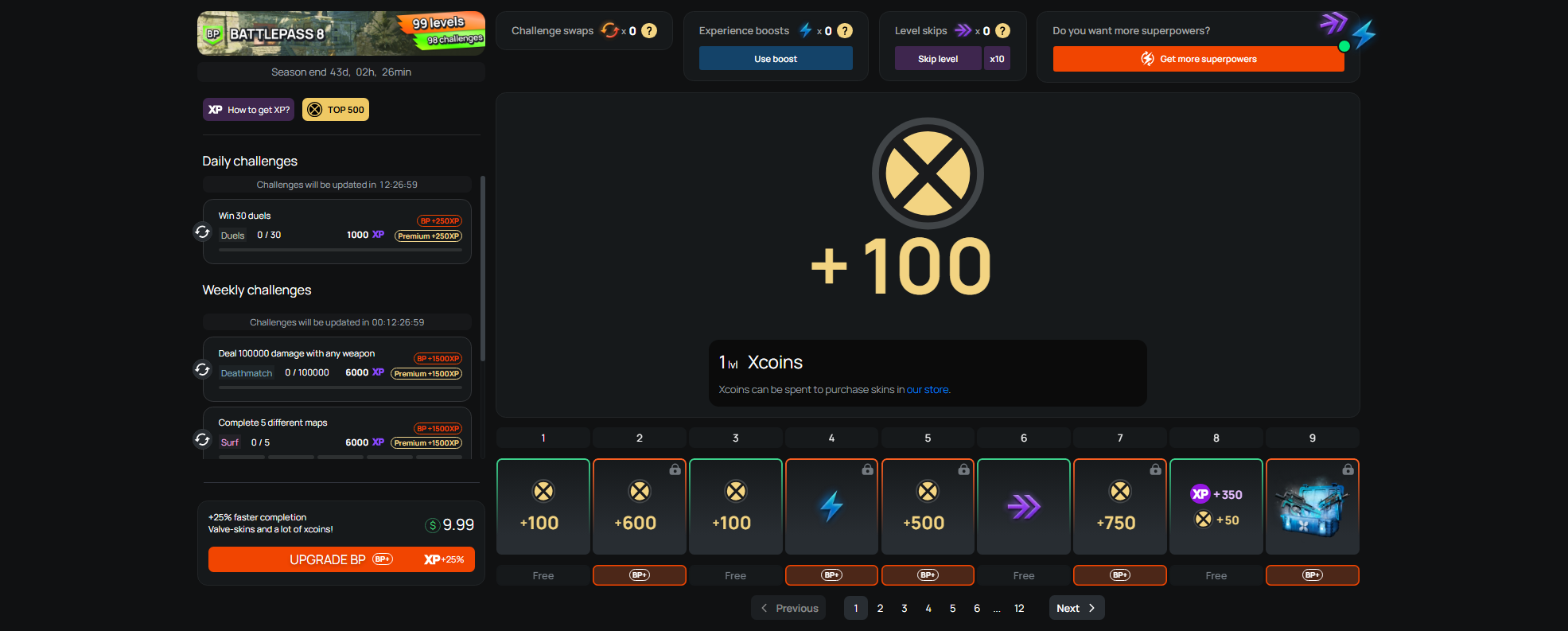
Task: Click Get more superpowers button
Action: (x=1198, y=59)
